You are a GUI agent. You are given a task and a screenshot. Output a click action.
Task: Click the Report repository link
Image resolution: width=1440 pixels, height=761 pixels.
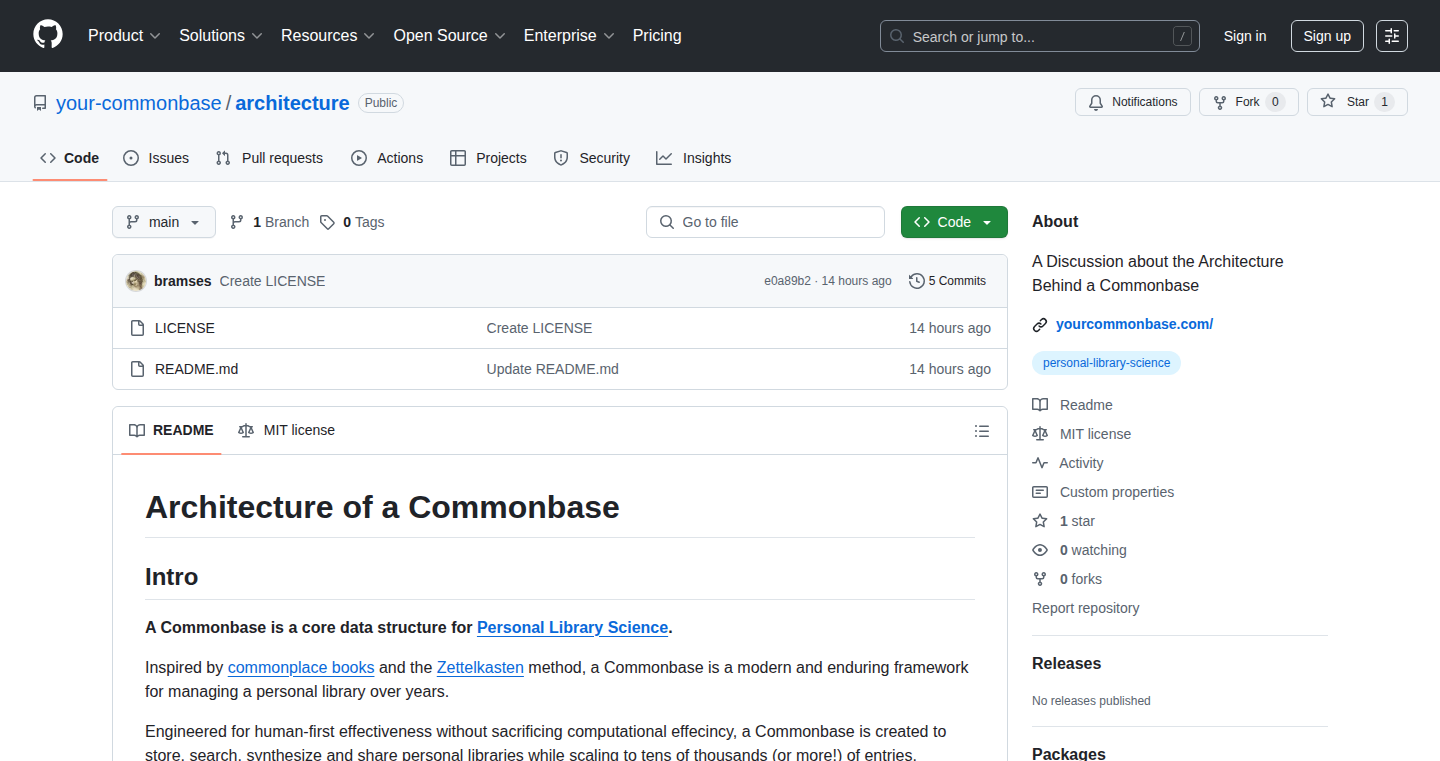click(1085, 608)
